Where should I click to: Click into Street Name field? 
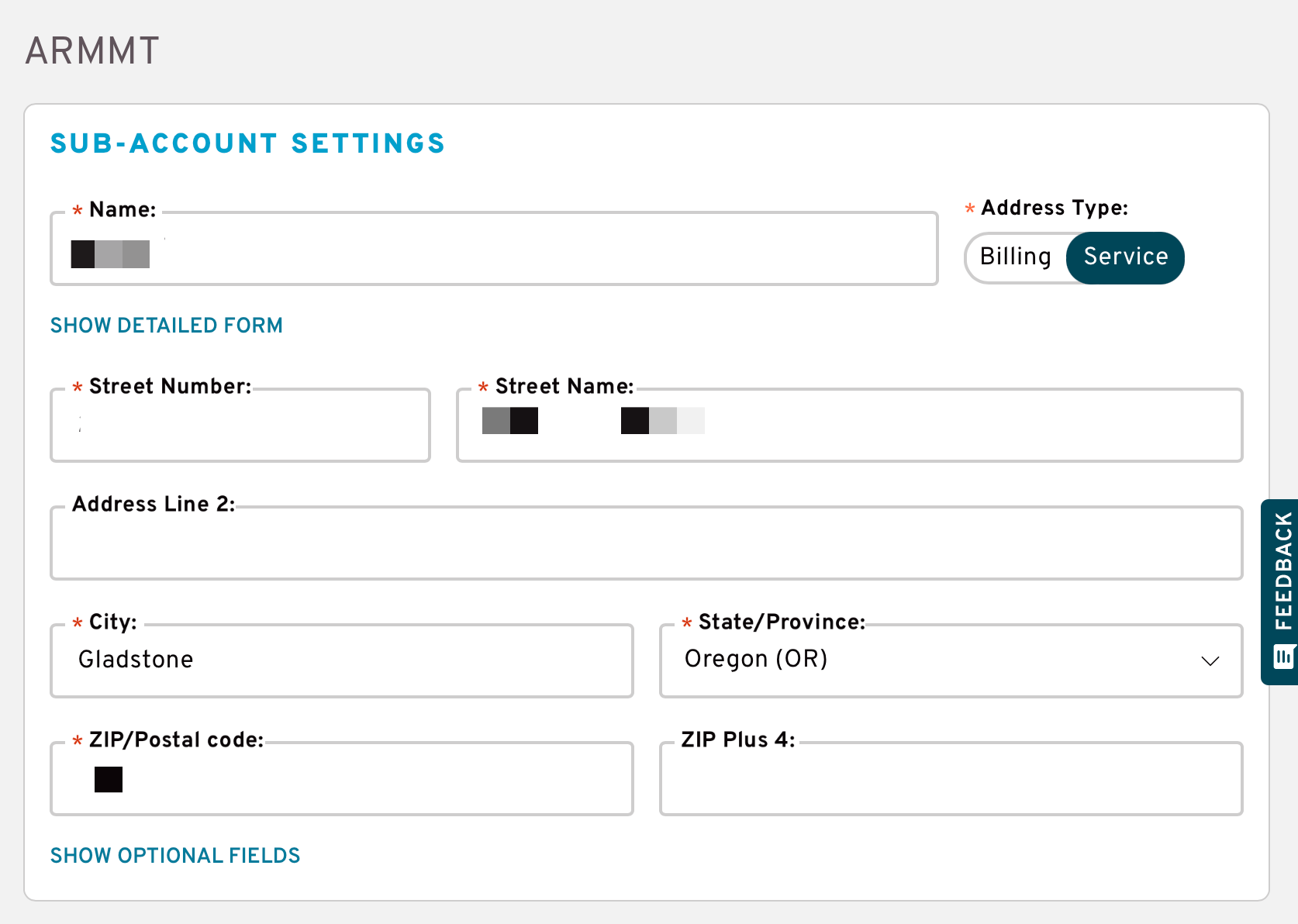(x=850, y=426)
